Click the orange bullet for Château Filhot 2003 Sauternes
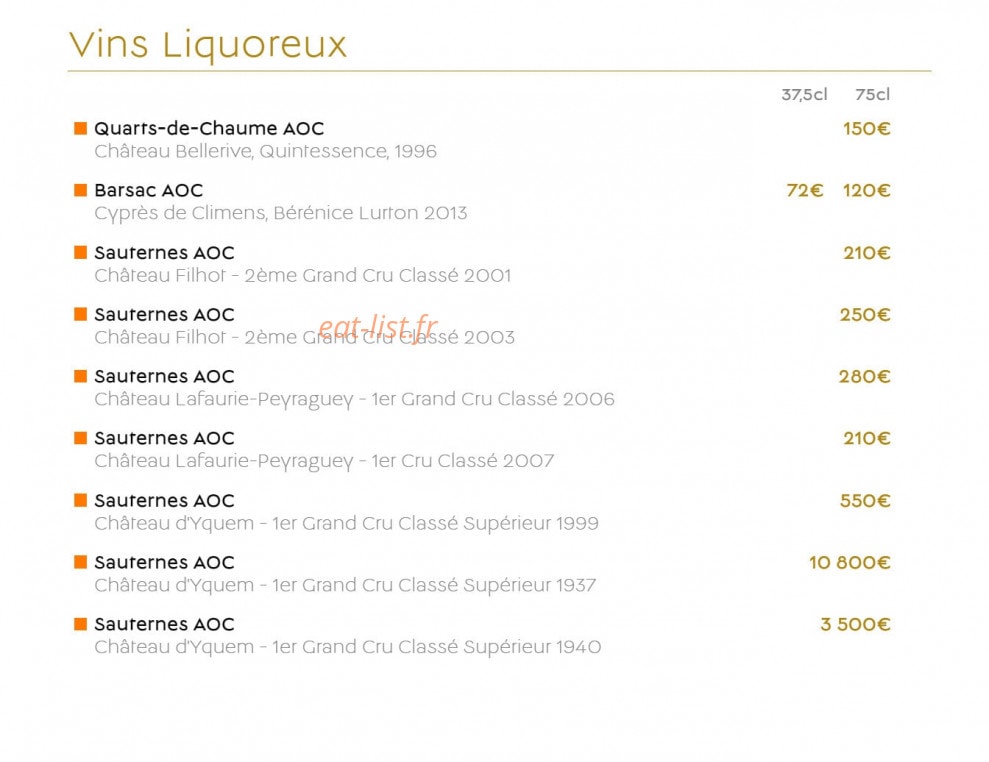This screenshot has width=989, height=762. (x=80, y=314)
